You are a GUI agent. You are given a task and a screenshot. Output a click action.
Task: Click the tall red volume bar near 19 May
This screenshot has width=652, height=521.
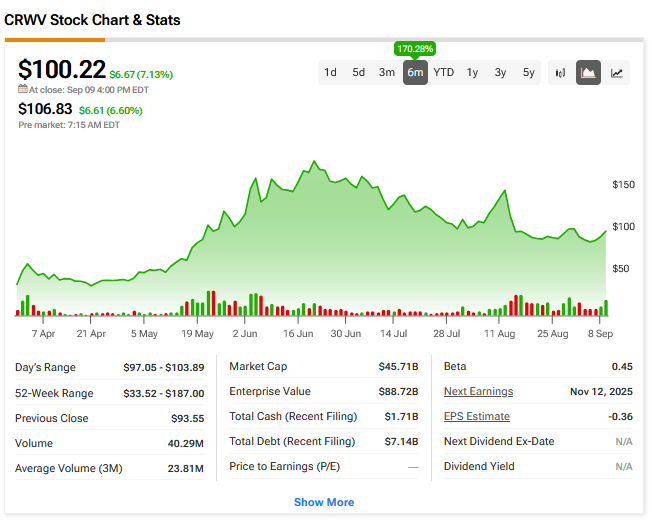tap(212, 302)
